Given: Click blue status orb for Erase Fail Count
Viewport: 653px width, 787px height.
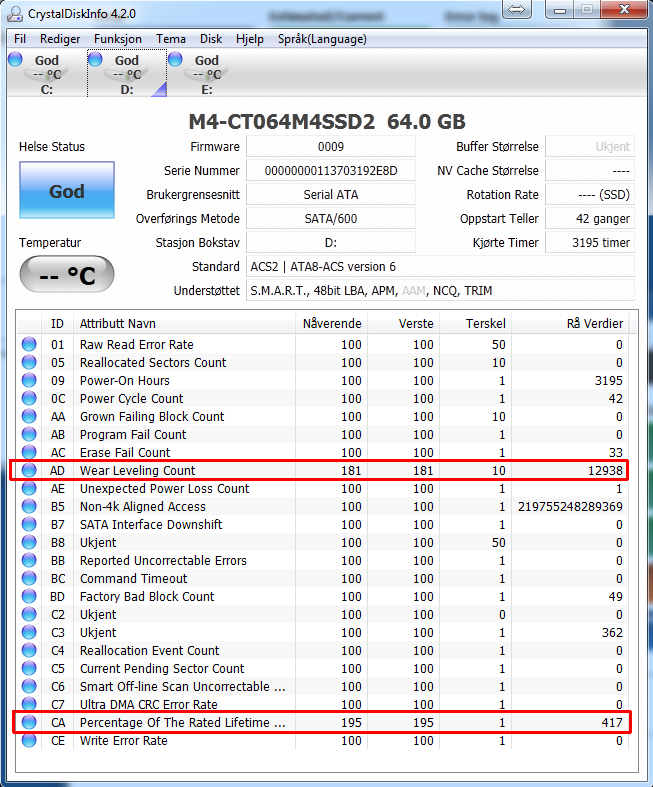Looking at the screenshot, I should click(x=29, y=452).
